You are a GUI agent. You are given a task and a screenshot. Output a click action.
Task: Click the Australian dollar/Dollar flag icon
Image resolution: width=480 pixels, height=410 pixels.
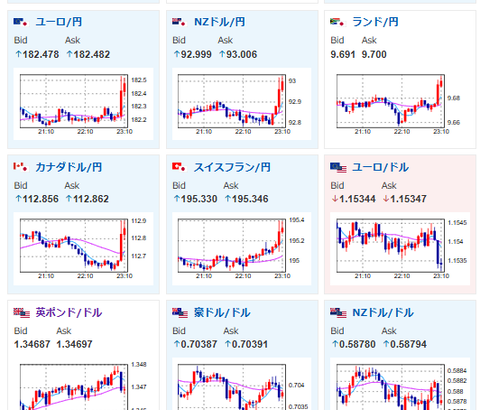[x=180, y=313]
